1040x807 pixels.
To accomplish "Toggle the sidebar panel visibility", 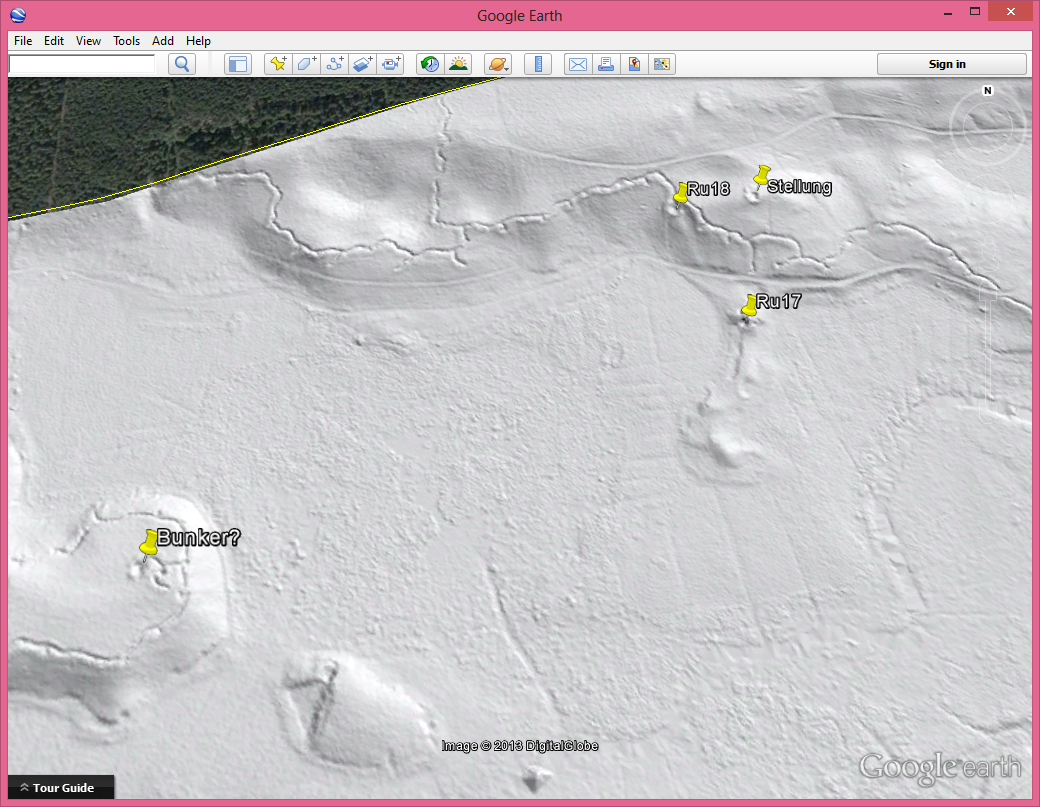I will tap(237, 64).
